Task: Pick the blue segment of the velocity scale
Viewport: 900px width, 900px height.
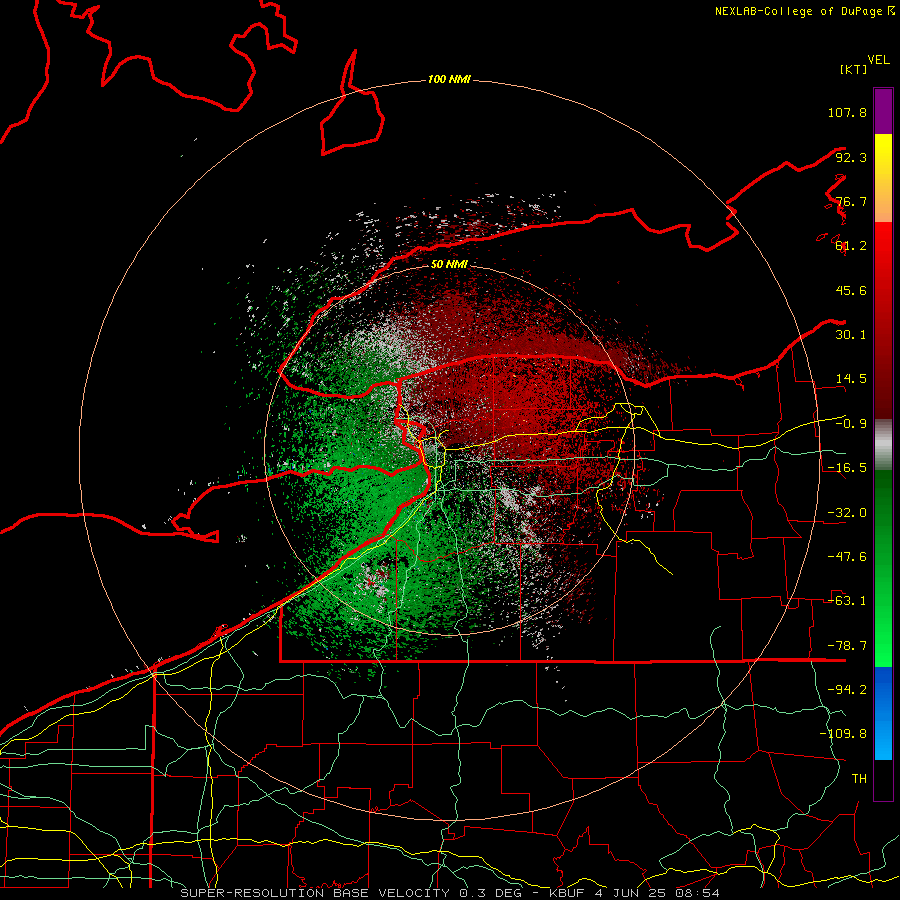Action: coord(883,713)
